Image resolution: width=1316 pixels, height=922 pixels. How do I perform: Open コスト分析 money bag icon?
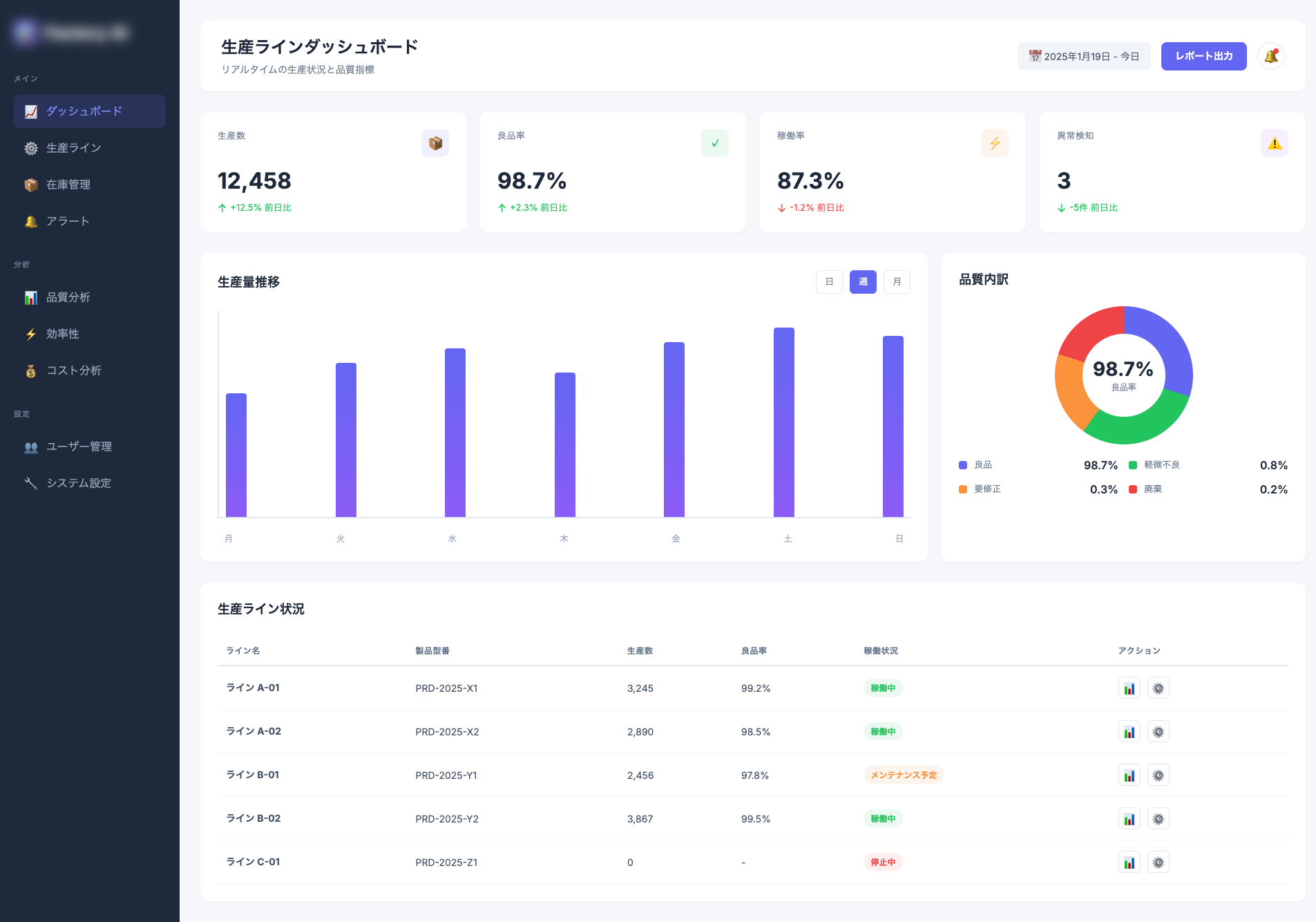click(x=31, y=370)
